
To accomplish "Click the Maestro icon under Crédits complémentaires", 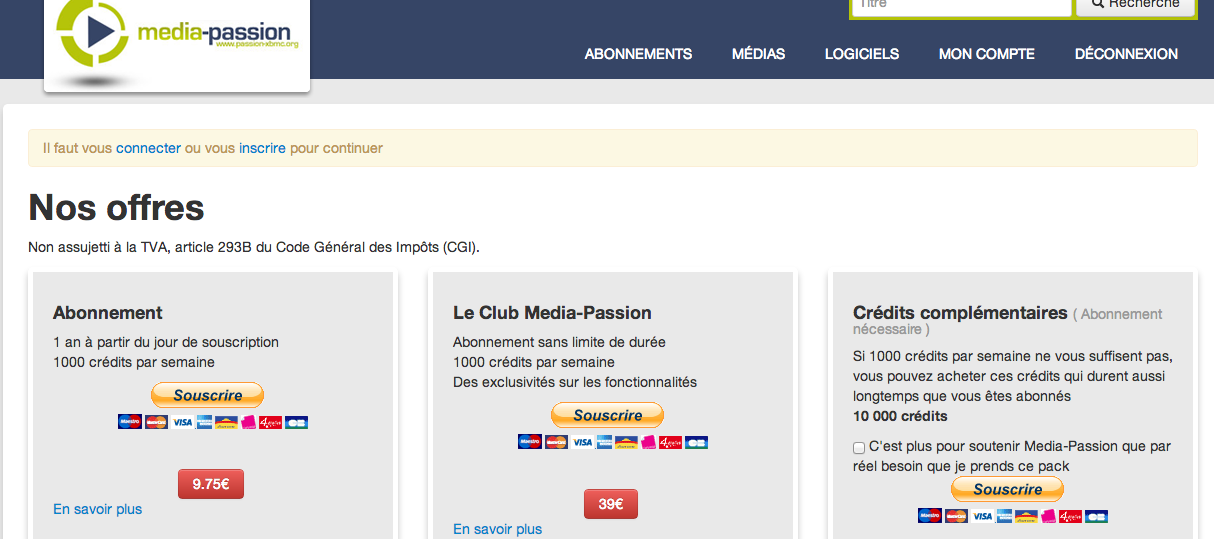I will point(929,516).
